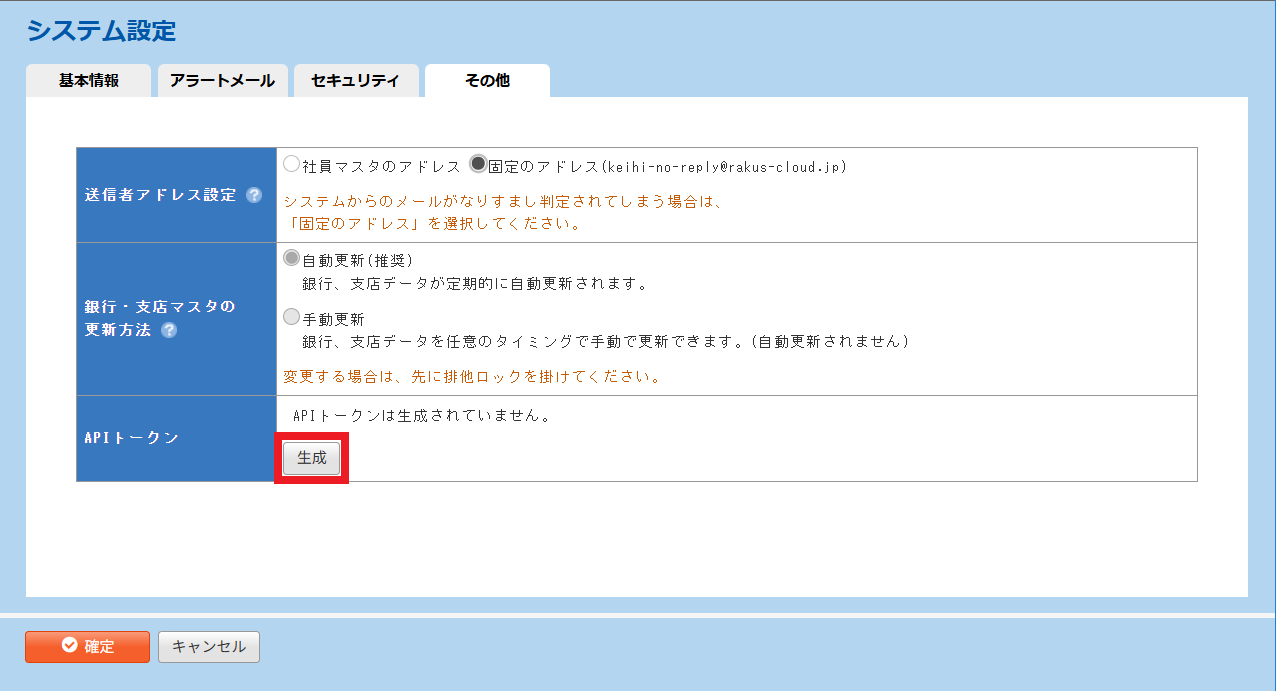The width and height of the screenshot is (1276, 691).
Task: Click the システム設定 page heading
Action: point(101,31)
